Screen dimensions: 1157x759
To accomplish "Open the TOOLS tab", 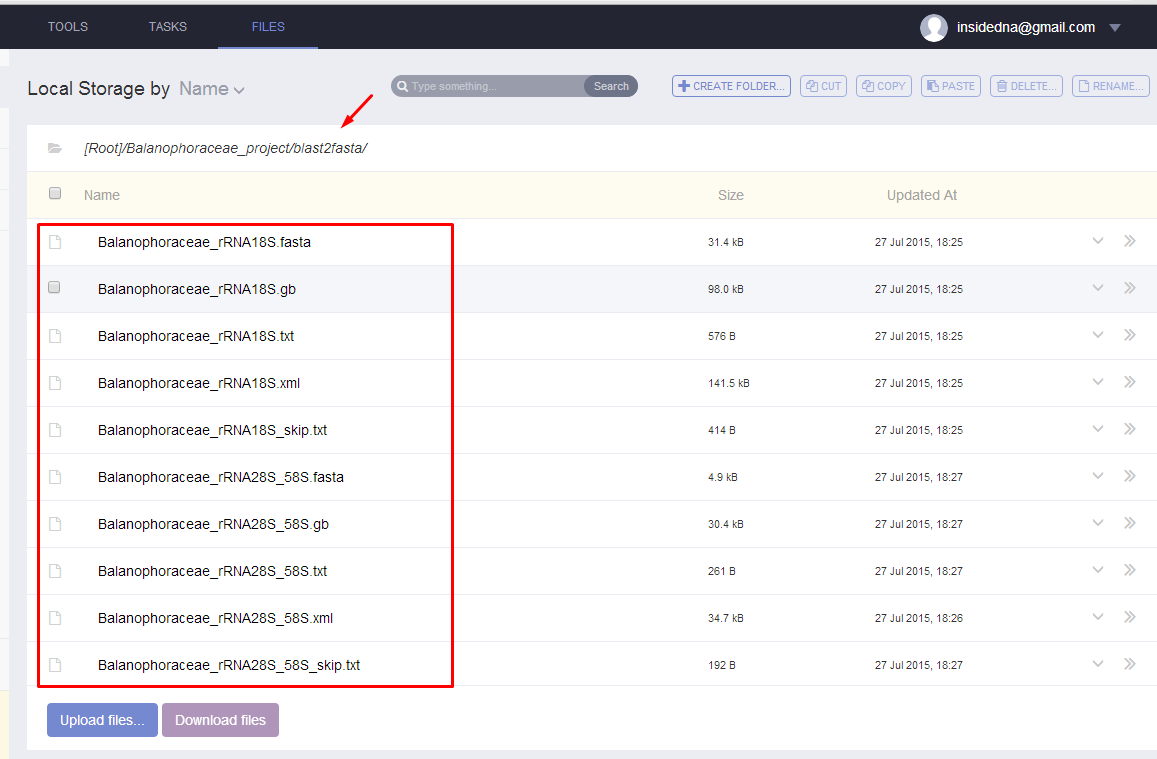I will tap(68, 27).
